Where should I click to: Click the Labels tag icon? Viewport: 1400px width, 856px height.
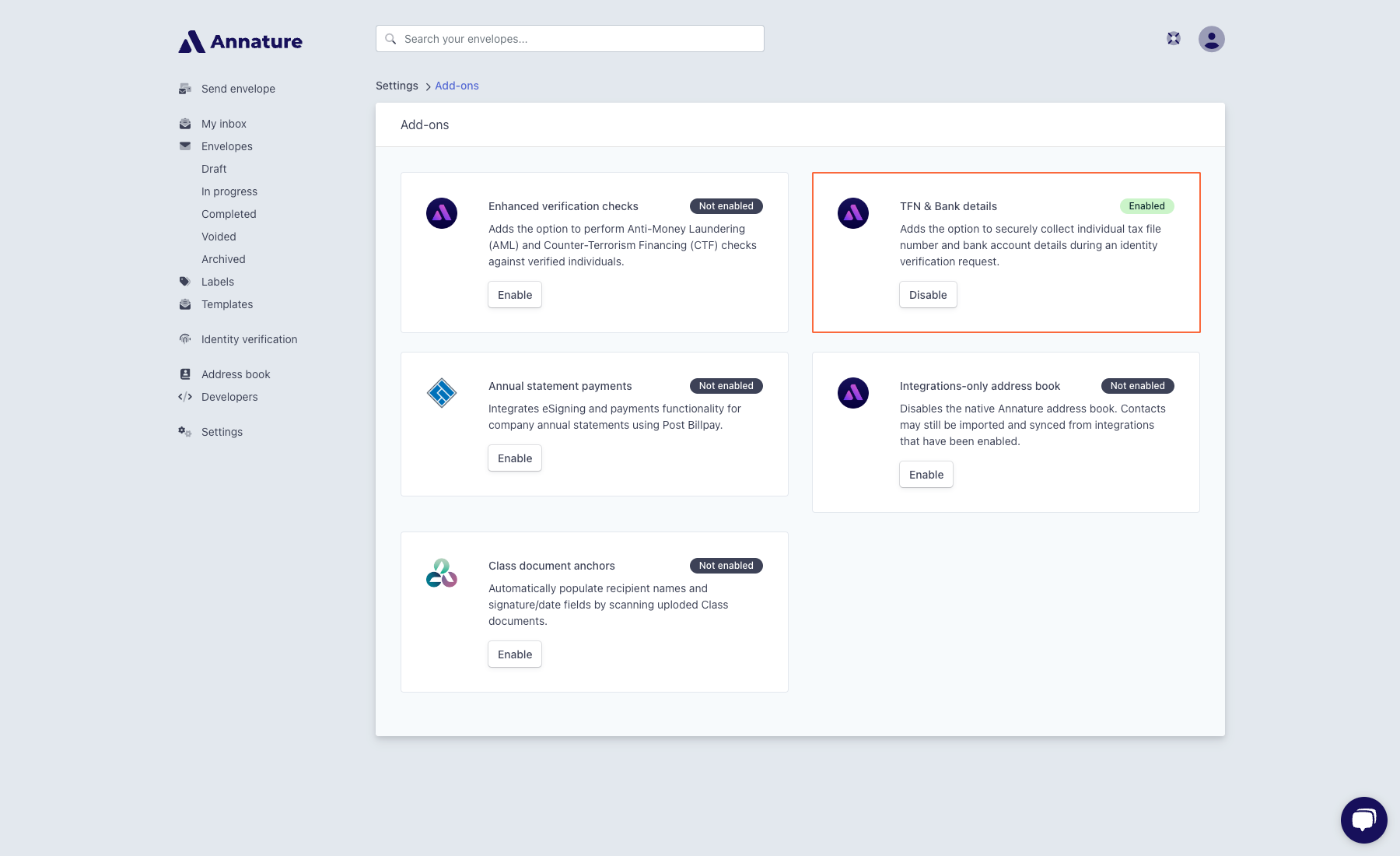(185, 282)
